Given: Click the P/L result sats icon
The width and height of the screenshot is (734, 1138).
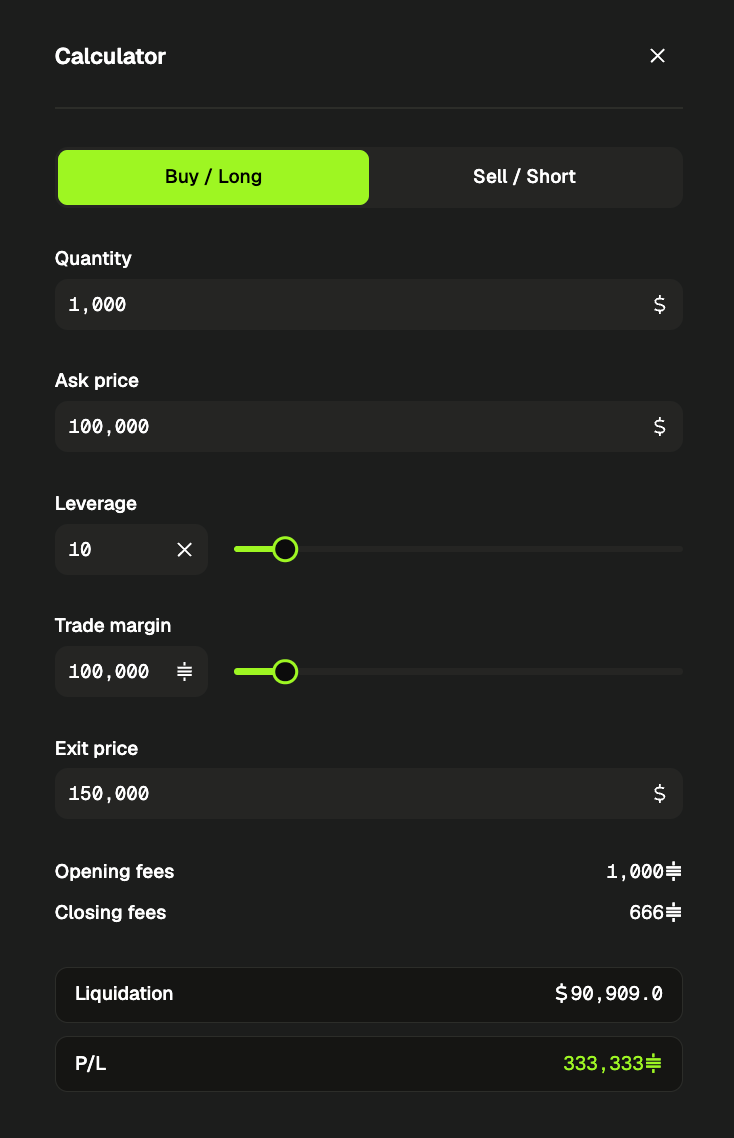Looking at the screenshot, I should (653, 1064).
